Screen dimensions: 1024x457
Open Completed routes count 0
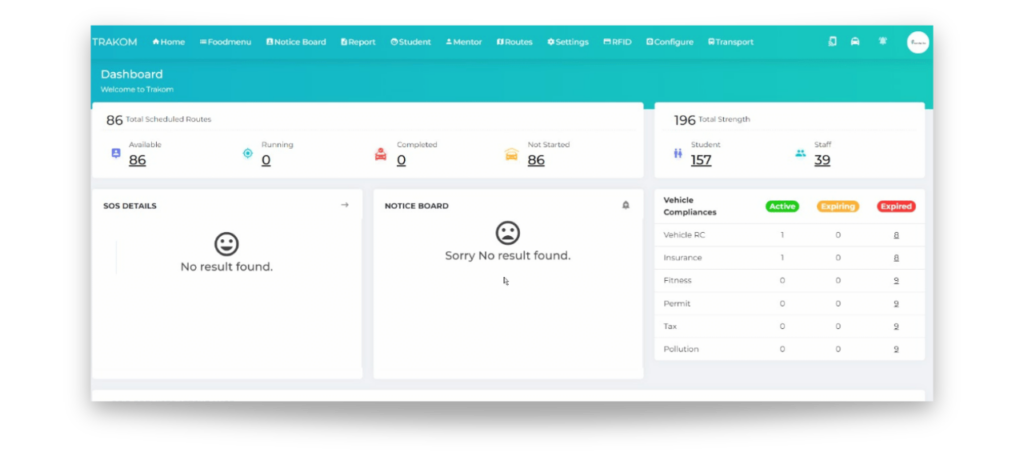(401, 160)
